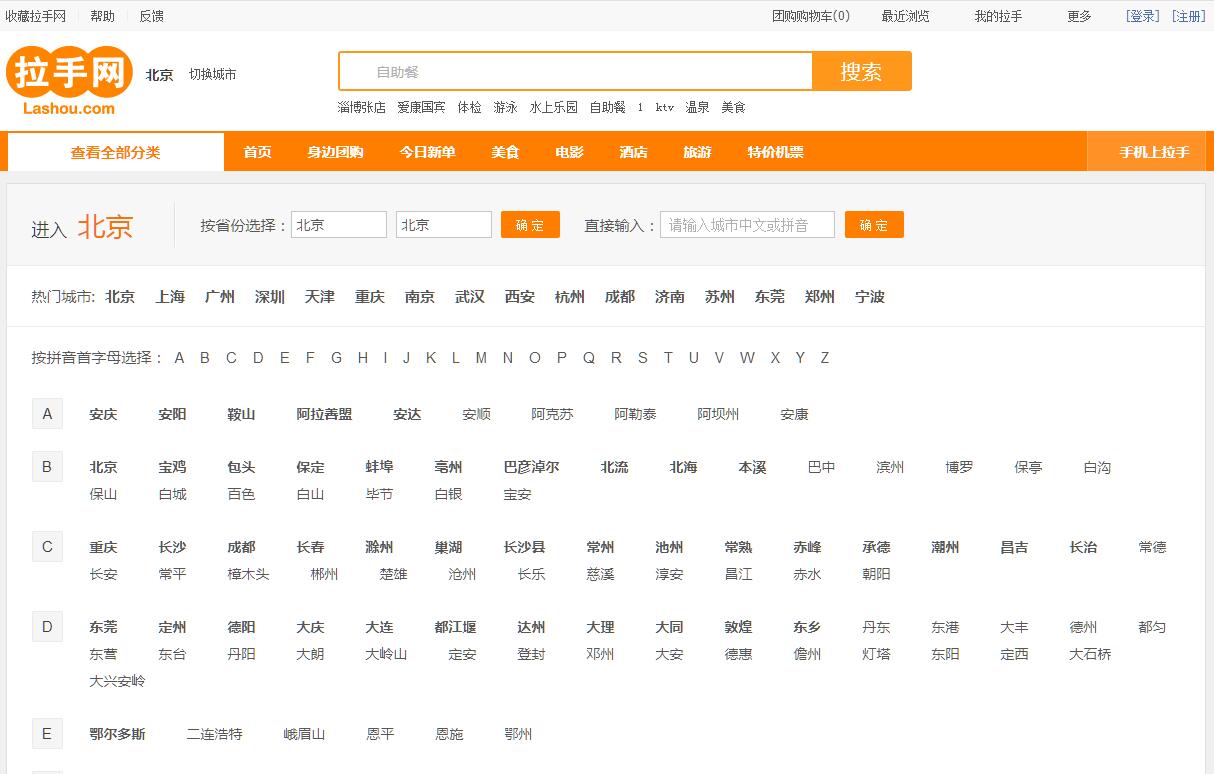Click the city name input field 请输入城市中文或拼音

747,225
